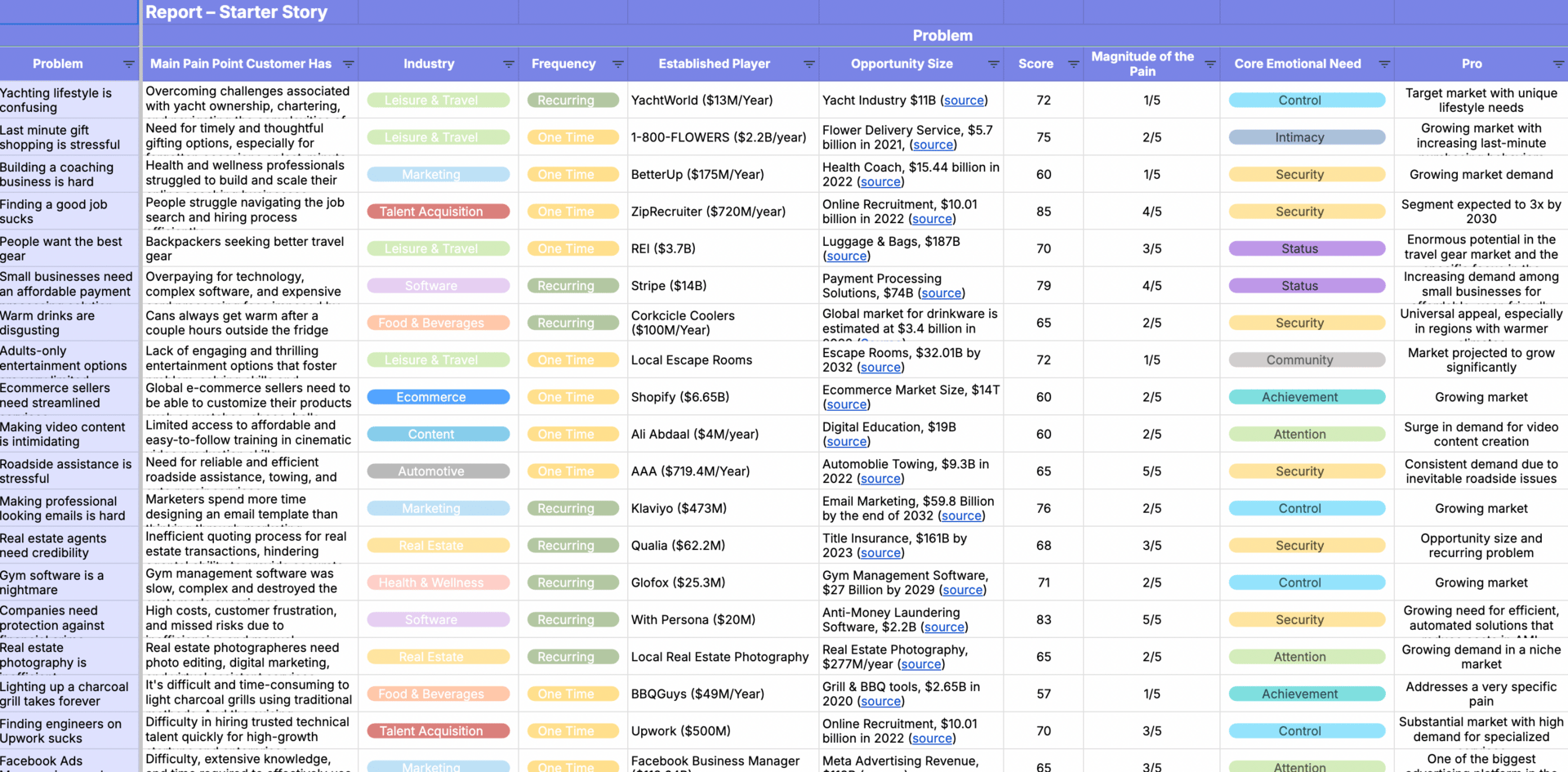The height and width of the screenshot is (772, 1568).
Task: Open the Software chip in the Stripe row
Action: coord(438,286)
